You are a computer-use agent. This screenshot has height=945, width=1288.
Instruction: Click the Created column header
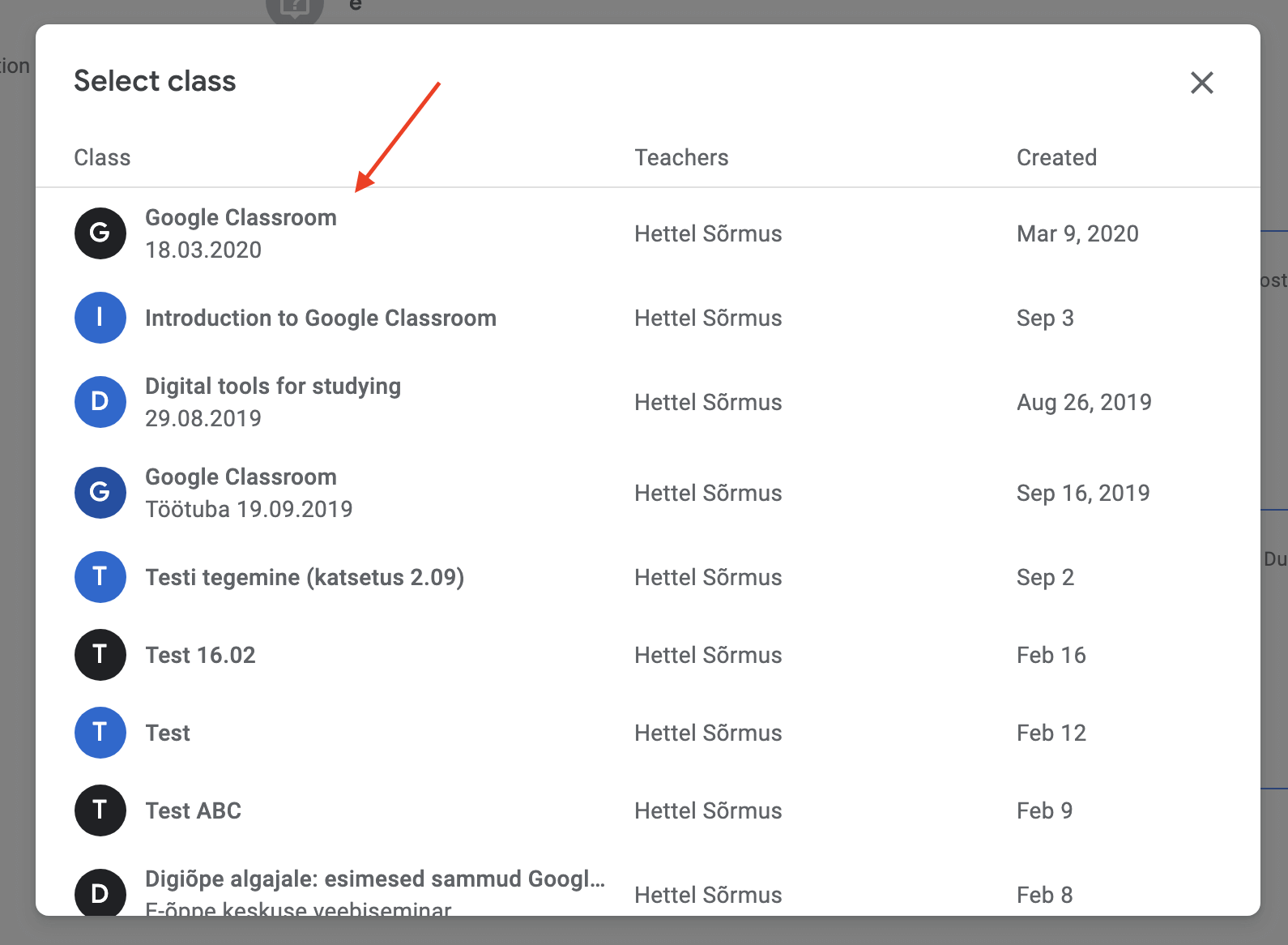click(x=1056, y=157)
